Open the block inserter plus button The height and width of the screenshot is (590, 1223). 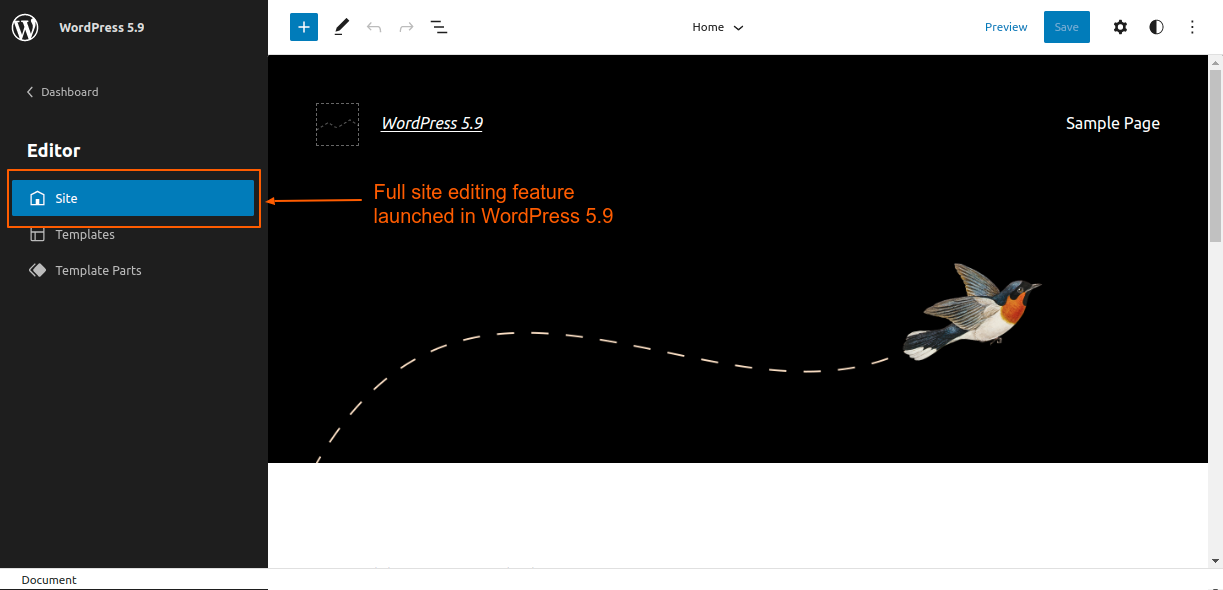click(x=304, y=27)
